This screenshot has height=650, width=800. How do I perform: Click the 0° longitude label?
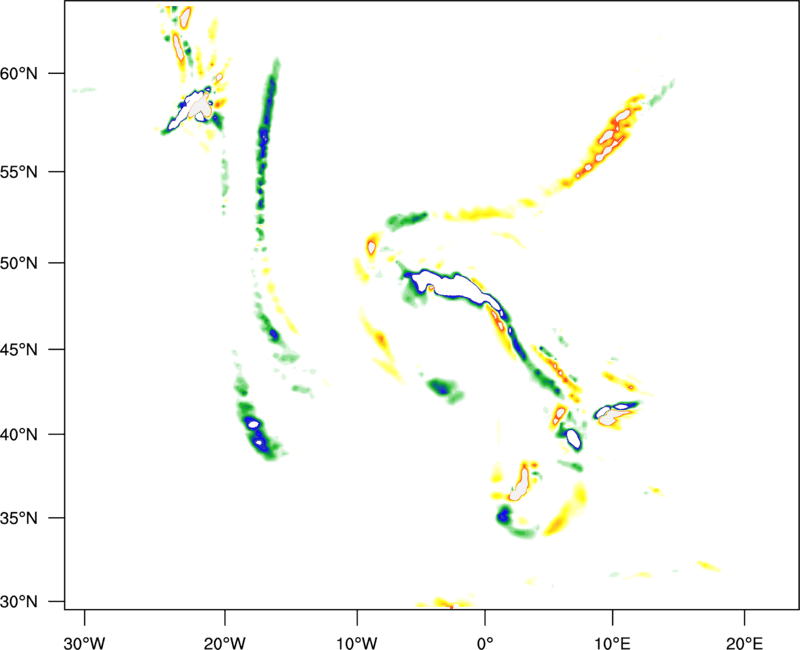485,643
